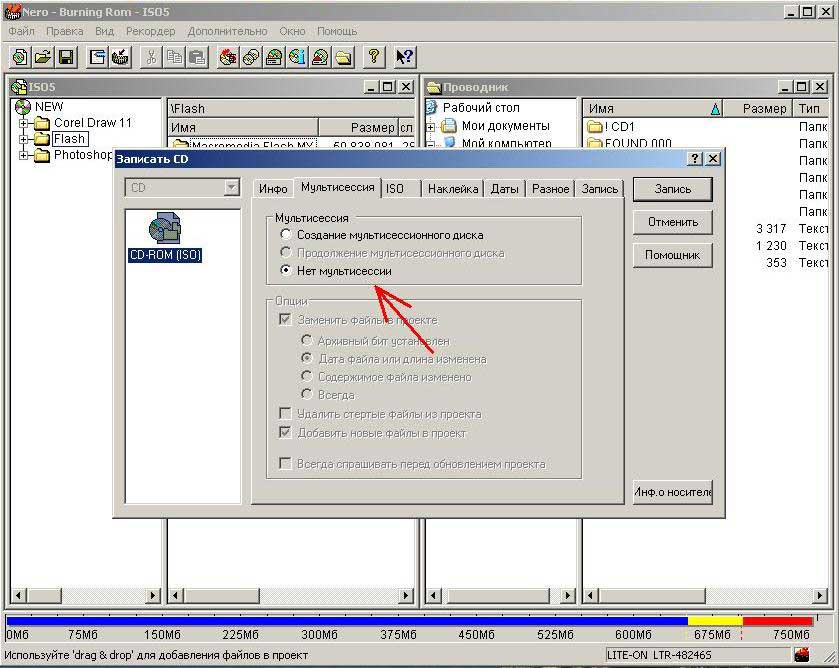Click the burn CD toolbar icon

coord(228,57)
